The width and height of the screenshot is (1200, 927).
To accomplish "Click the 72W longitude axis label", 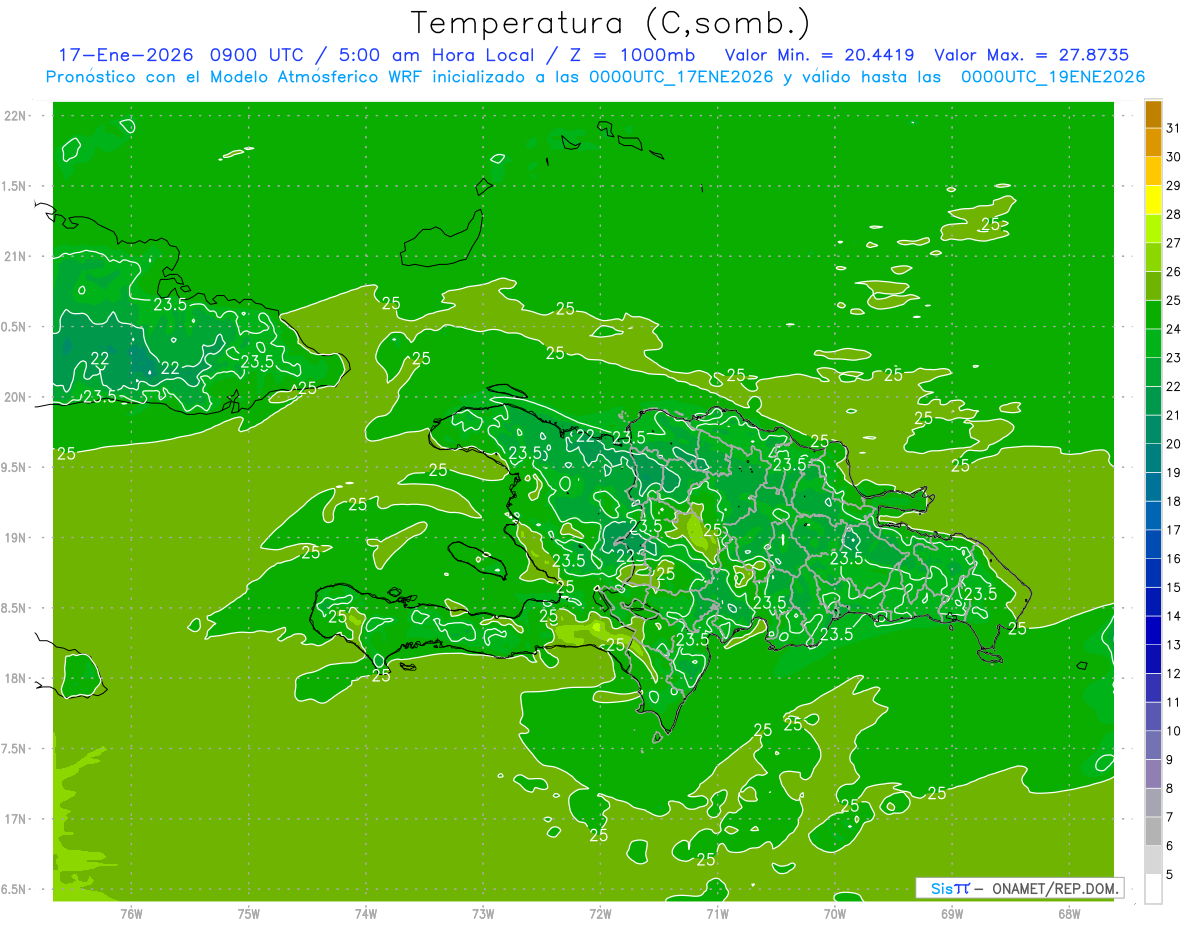I will click(x=600, y=914).
